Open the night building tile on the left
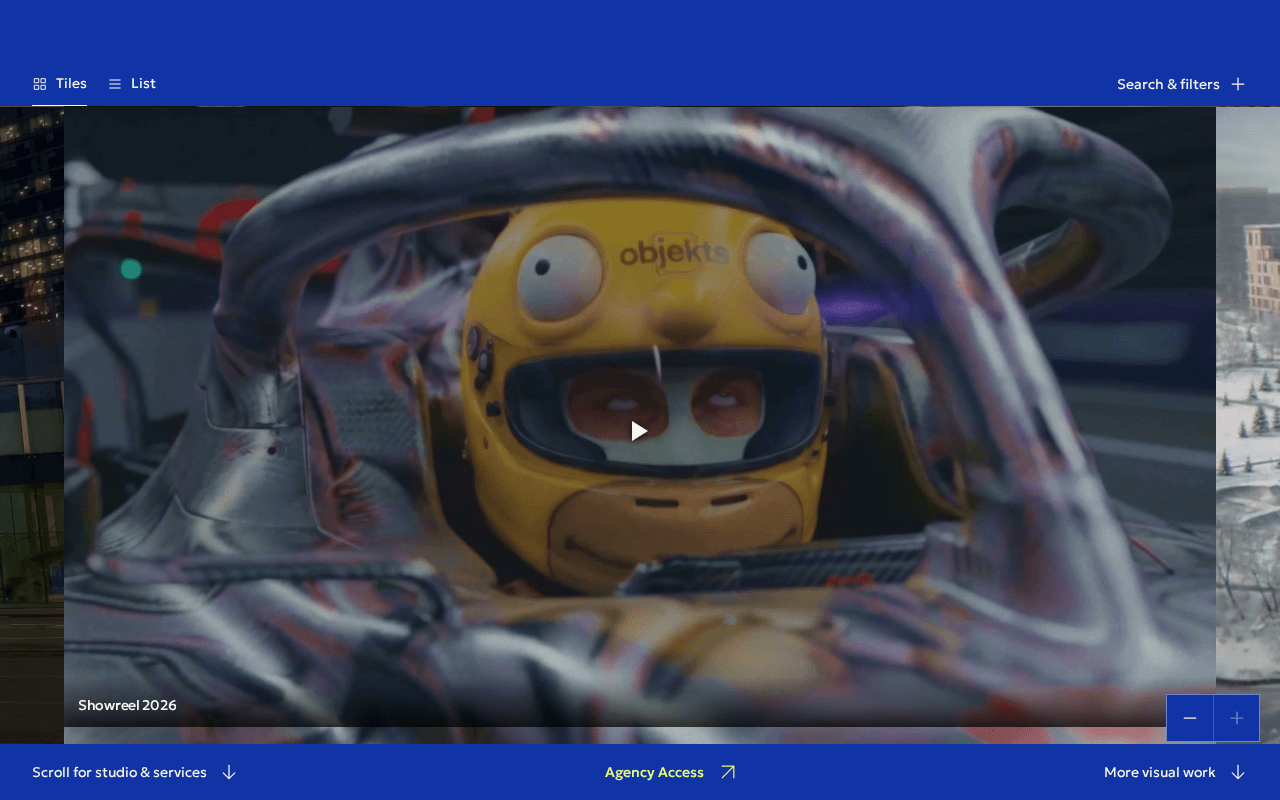1280x800 pixels. click(32, 425)
